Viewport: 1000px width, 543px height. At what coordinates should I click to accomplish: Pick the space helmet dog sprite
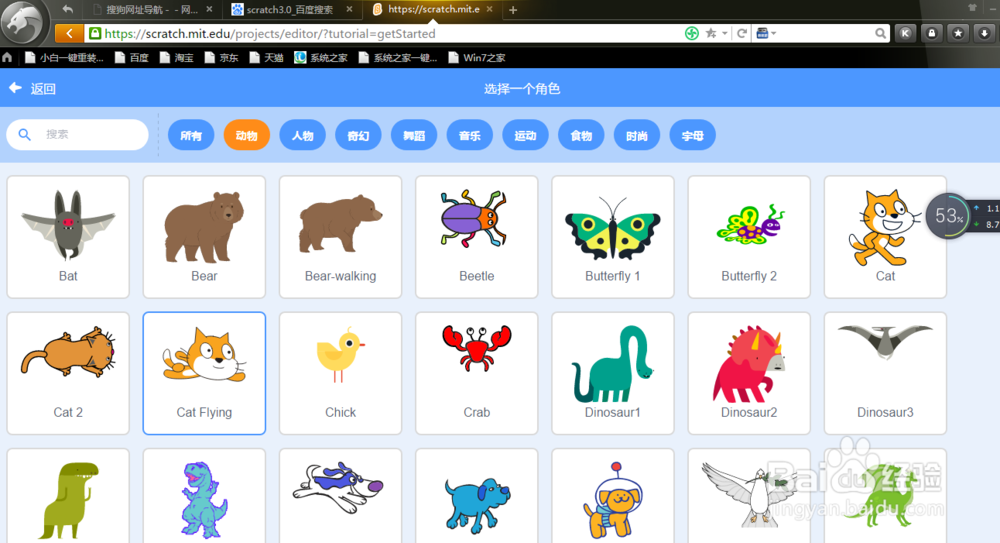[x=613, y=496]
